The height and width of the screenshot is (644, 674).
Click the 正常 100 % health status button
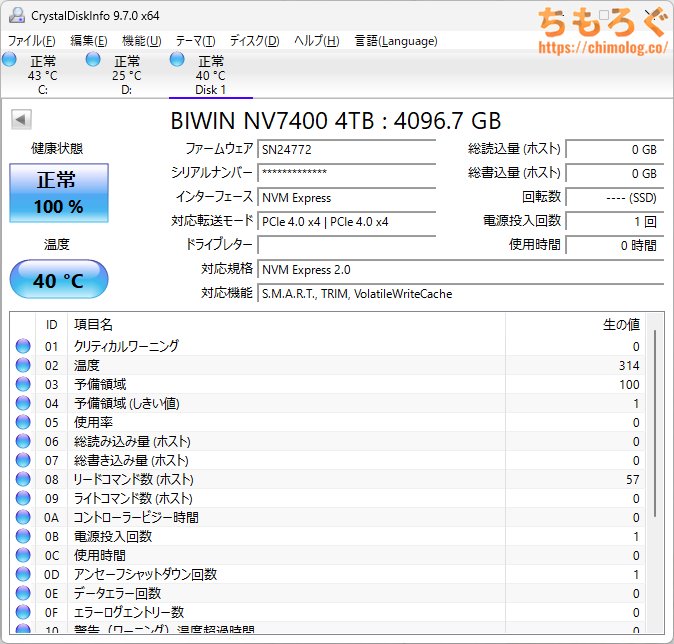click(x=59, y=193)
